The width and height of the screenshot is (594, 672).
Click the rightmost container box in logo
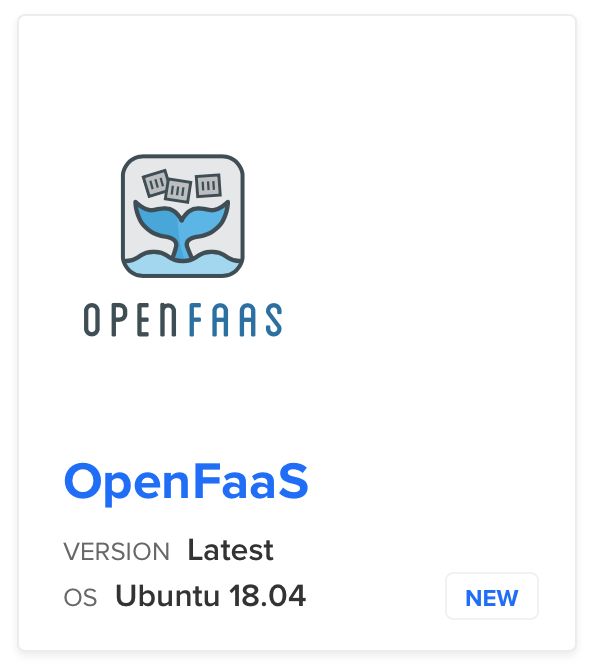(x=209, y=185)
